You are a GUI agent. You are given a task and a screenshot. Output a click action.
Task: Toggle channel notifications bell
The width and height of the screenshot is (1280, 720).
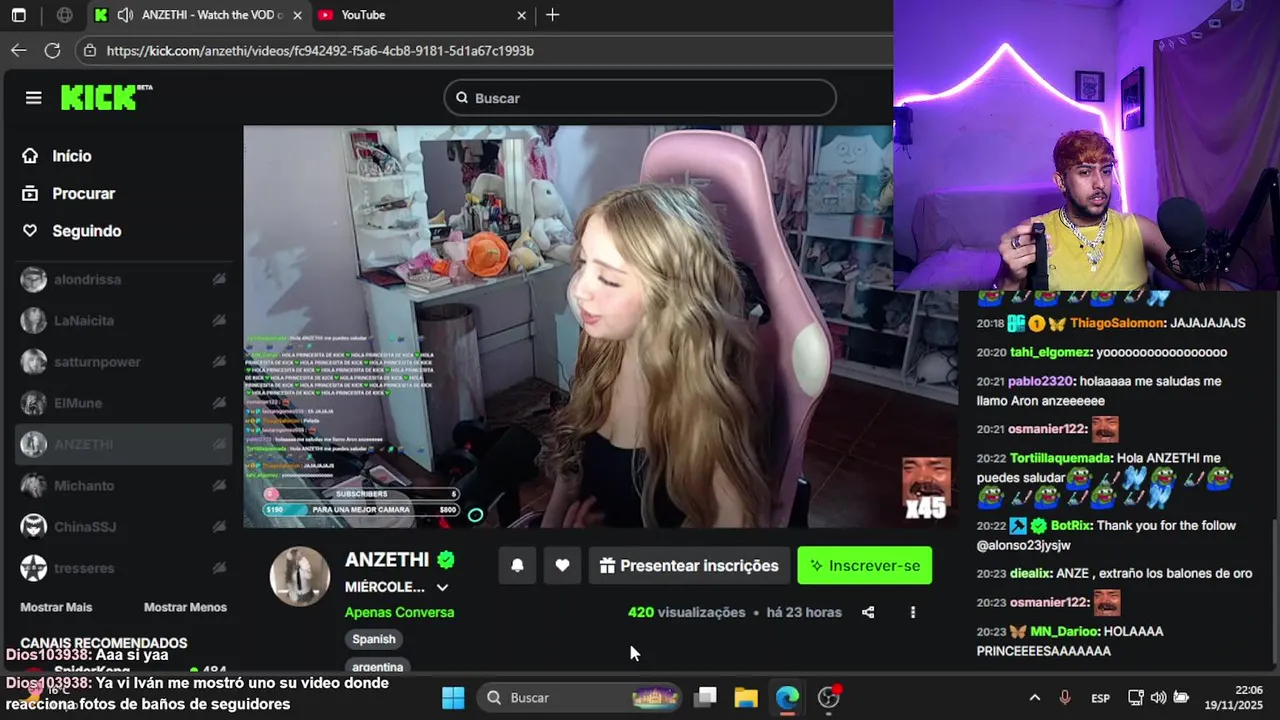[x=517, y=566]
